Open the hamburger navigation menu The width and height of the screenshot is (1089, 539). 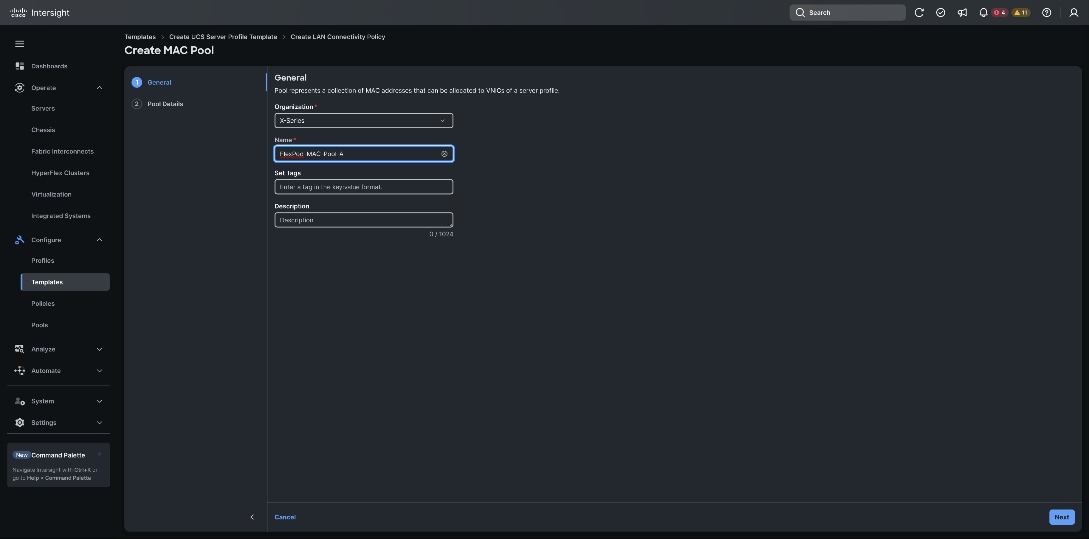tap(19, 44)
